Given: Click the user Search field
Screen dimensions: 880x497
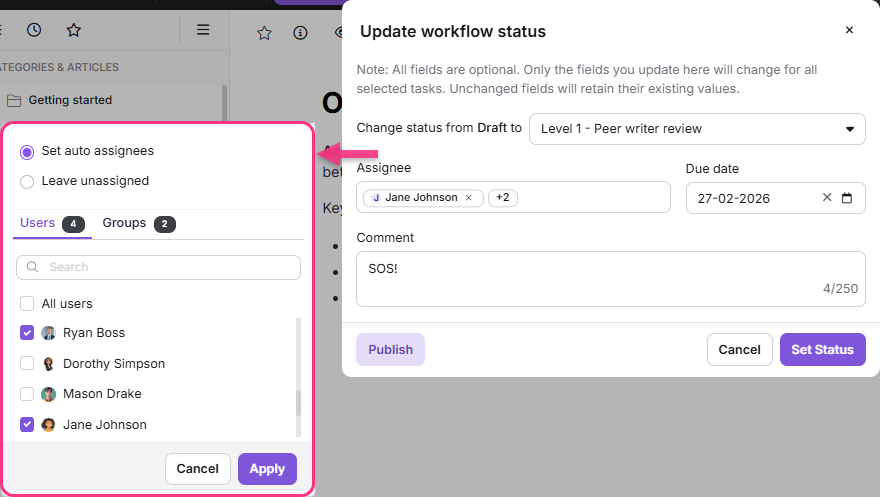Looking at the screenshot, I should click(x=158, y=267).
